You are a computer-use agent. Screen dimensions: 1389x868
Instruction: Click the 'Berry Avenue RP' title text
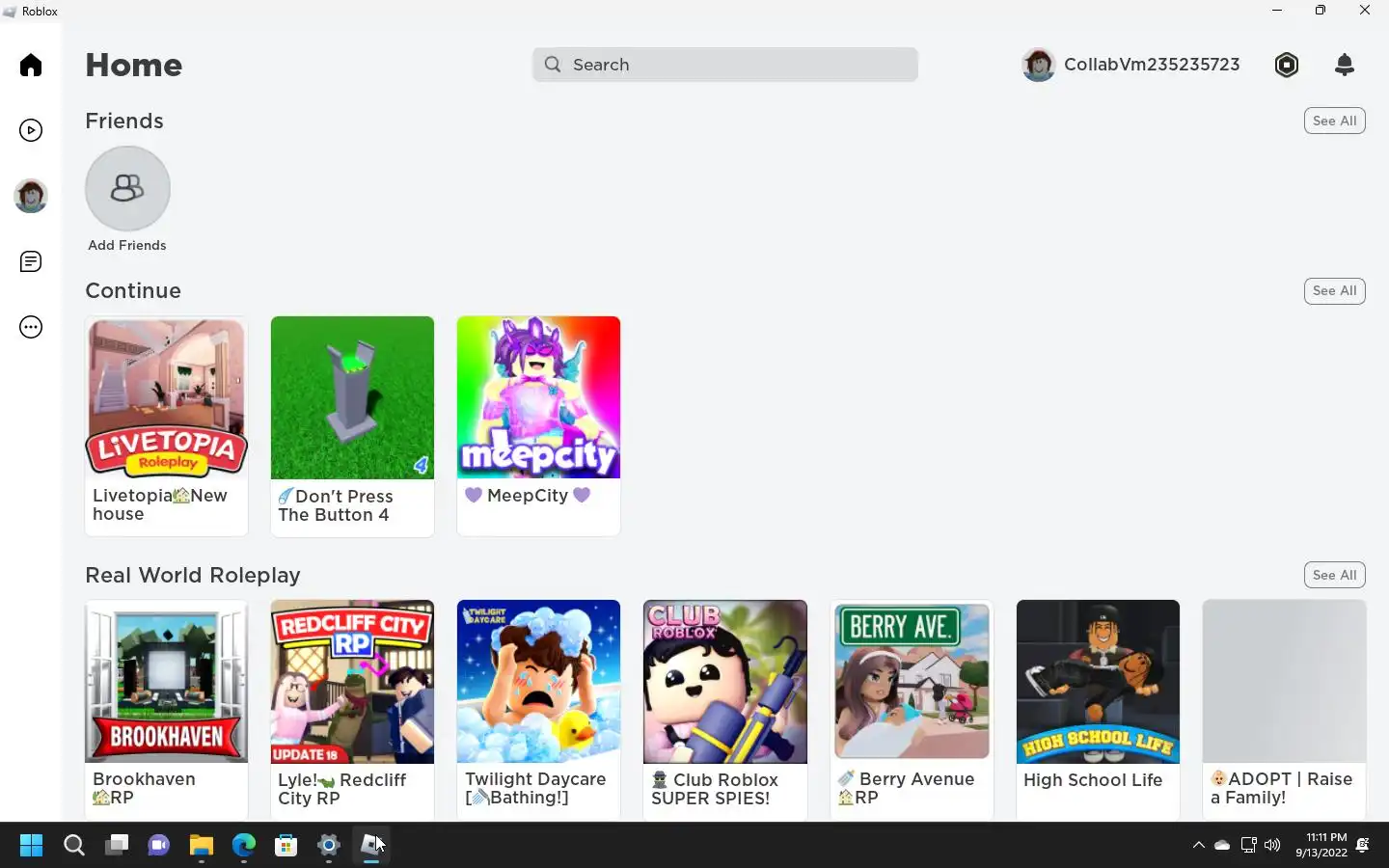(x=906, y=788)
